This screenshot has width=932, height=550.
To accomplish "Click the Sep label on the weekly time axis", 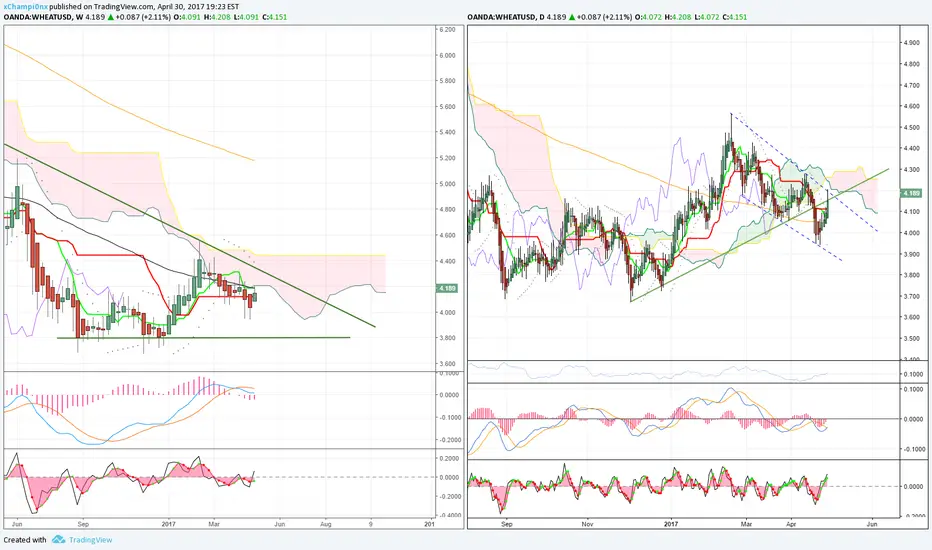I will point(83,524).
